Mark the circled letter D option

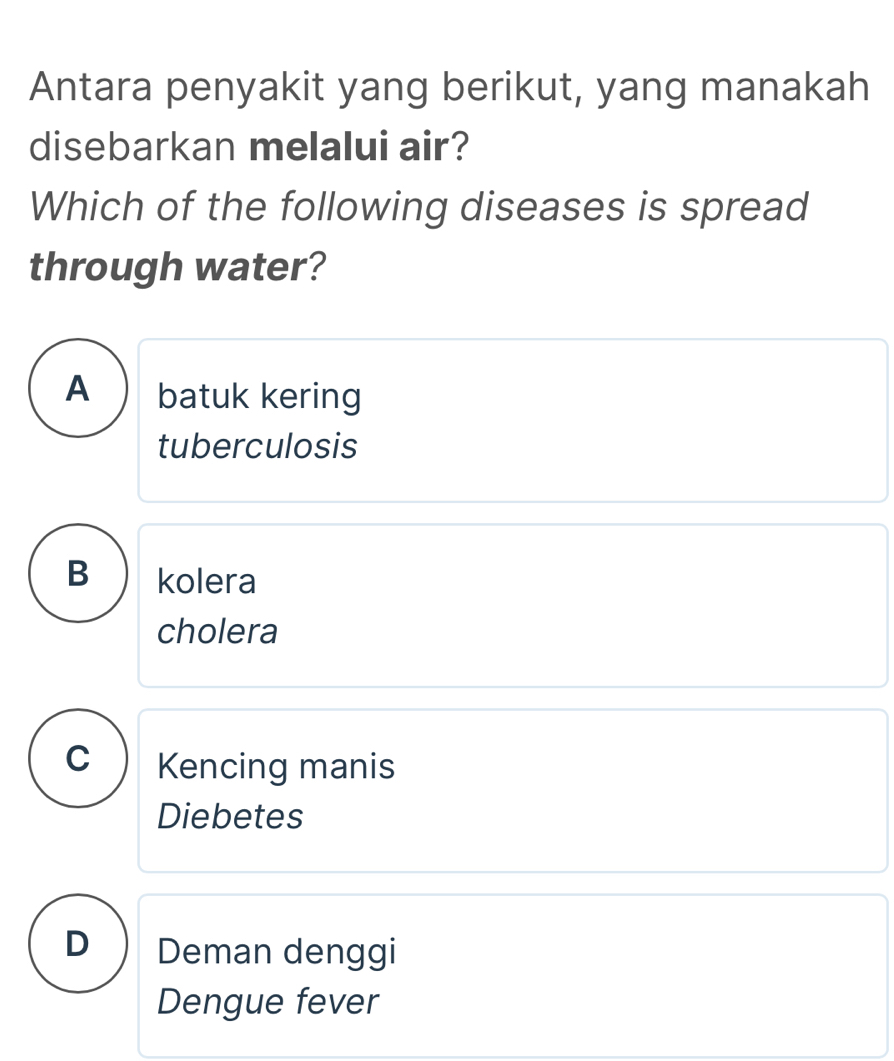78,943
